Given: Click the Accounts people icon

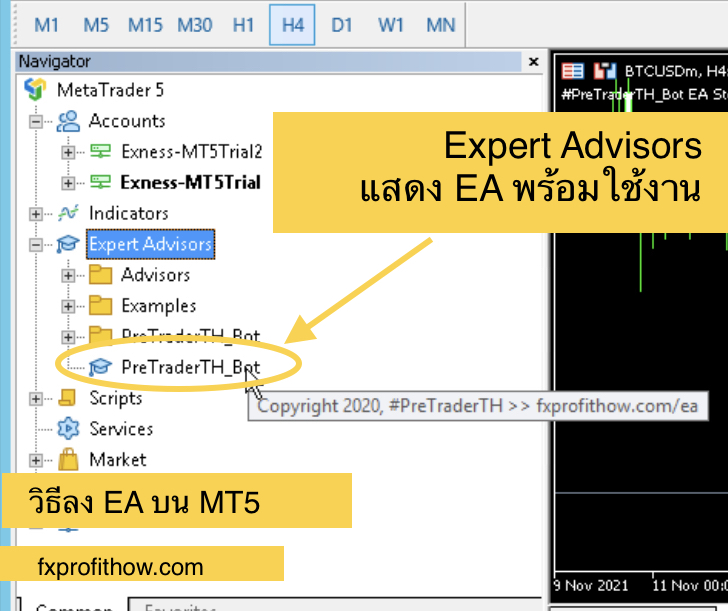Looking at the screenshot, I should point(68,121).
